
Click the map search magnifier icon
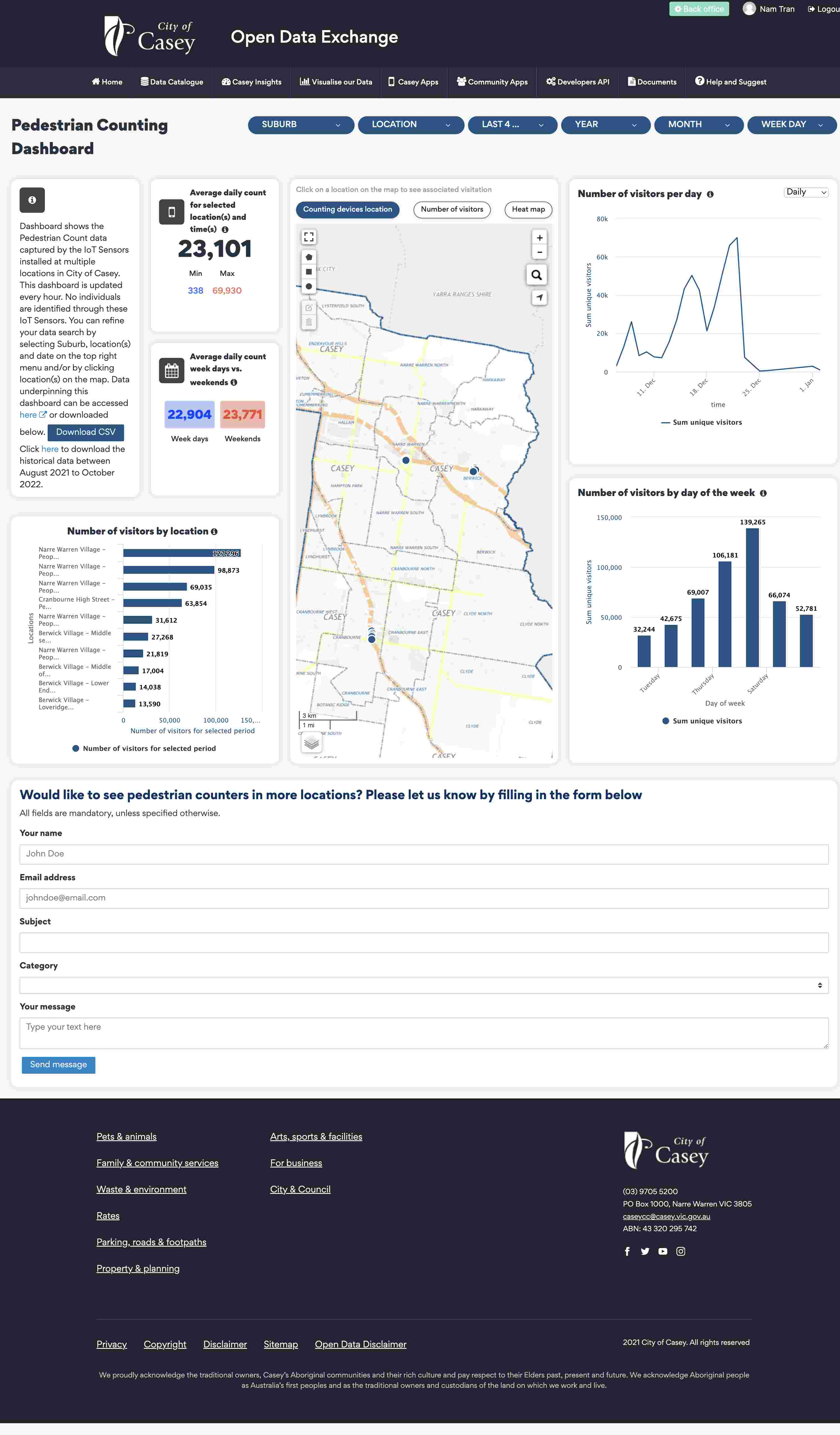[x=536, y=275]
